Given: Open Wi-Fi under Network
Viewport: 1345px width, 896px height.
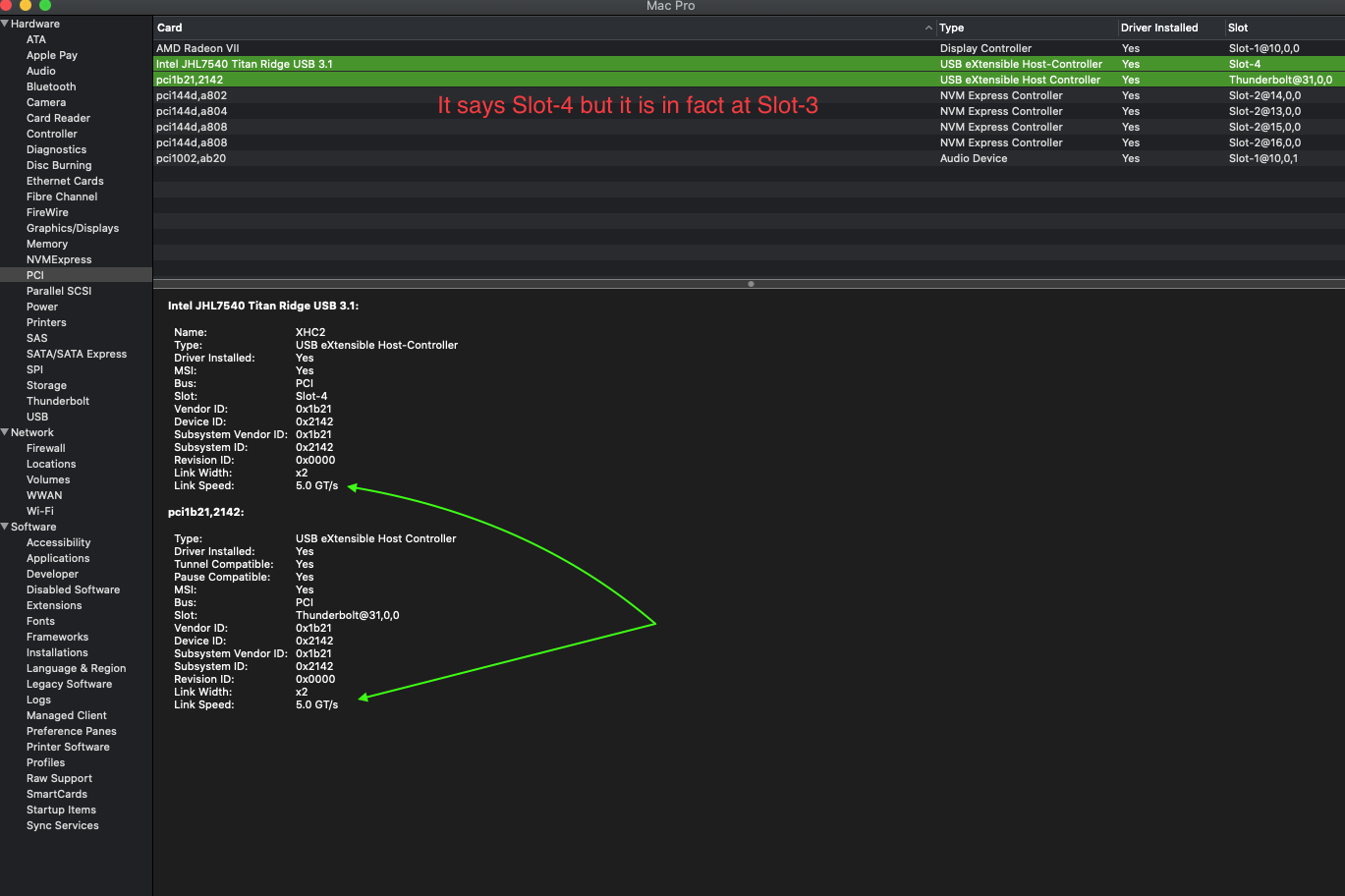Looking at the screenshot, I should point(40,511).
